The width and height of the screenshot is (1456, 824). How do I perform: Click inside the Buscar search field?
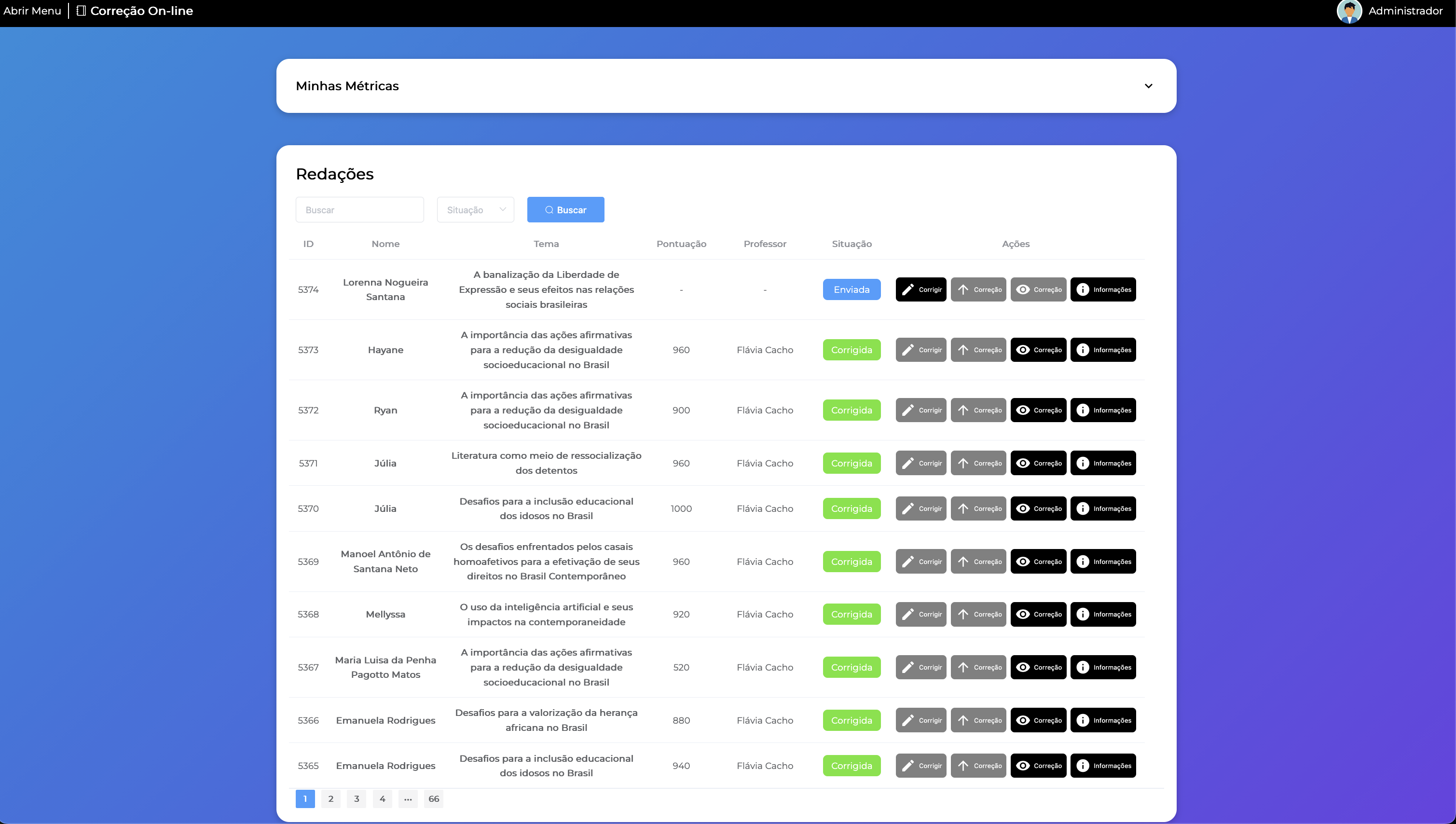359,209
